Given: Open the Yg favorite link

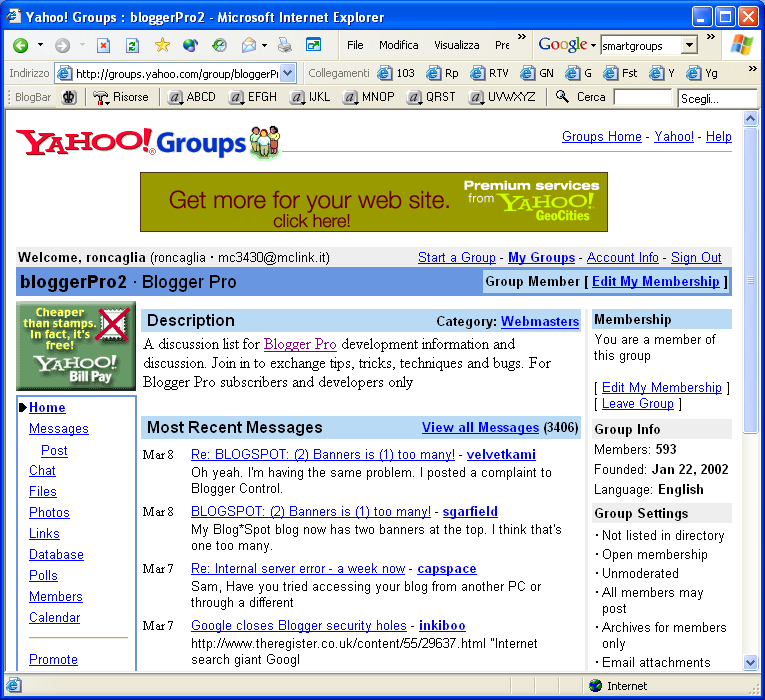Looking at the screenshot, I should tap(702, 73).
